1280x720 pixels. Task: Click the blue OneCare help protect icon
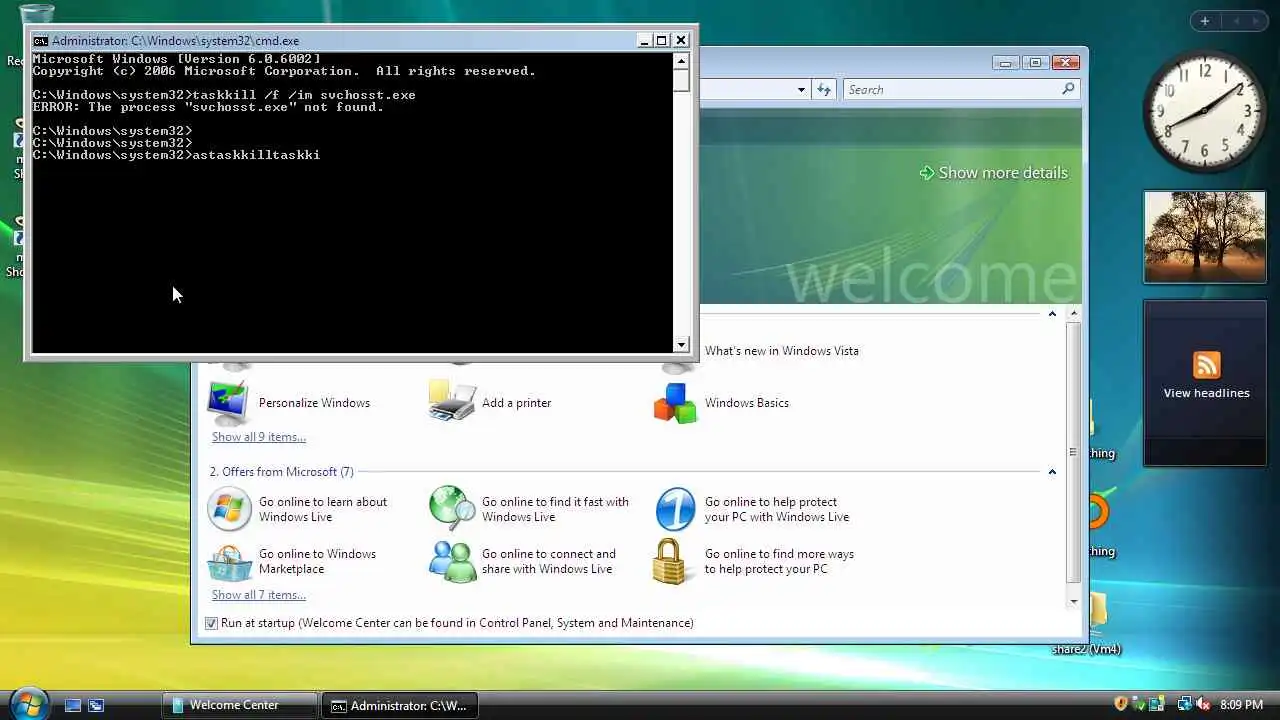click(x=675, y=509)
